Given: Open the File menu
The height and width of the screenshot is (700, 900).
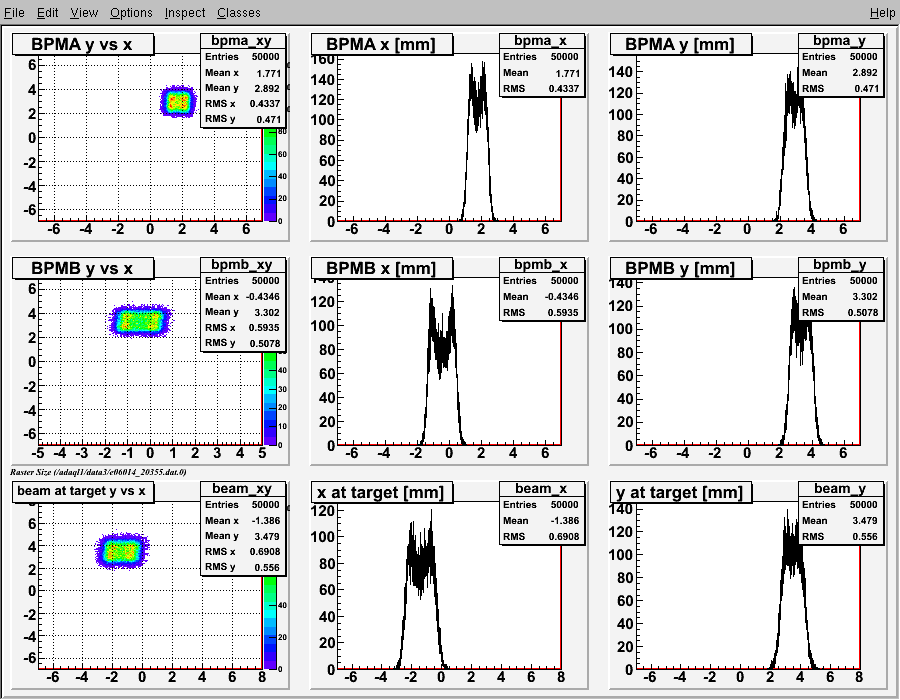Looking at the screenshot, I should [x=14, y=13].
